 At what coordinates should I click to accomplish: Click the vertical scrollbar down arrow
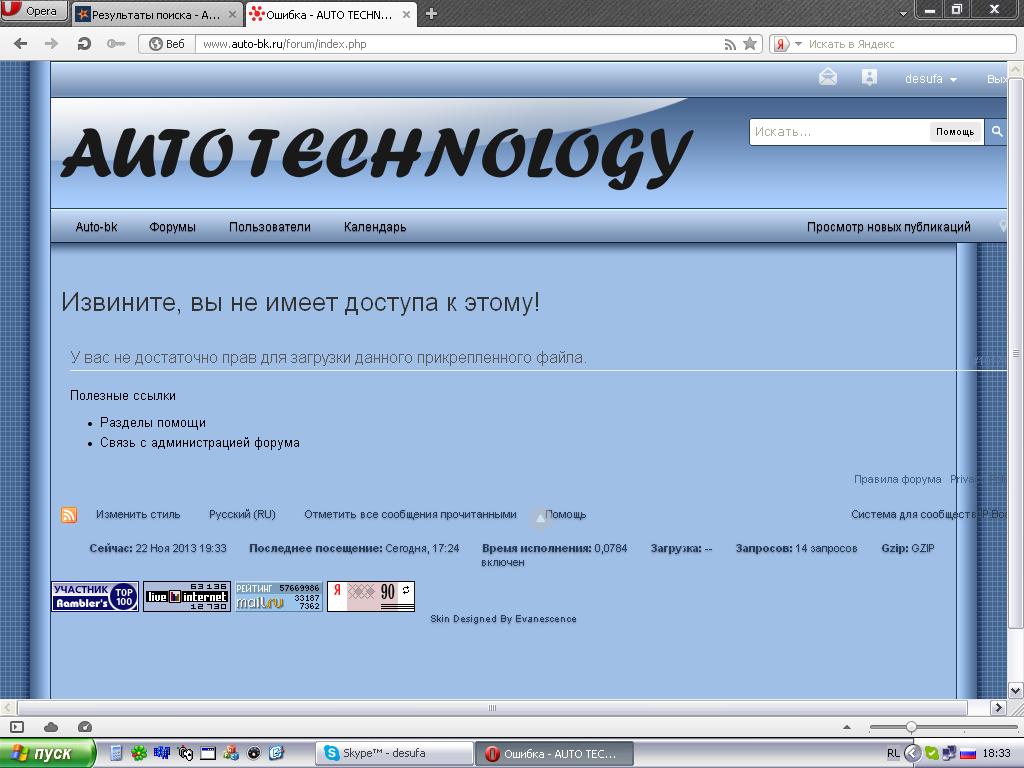[x=1016, y=690]
